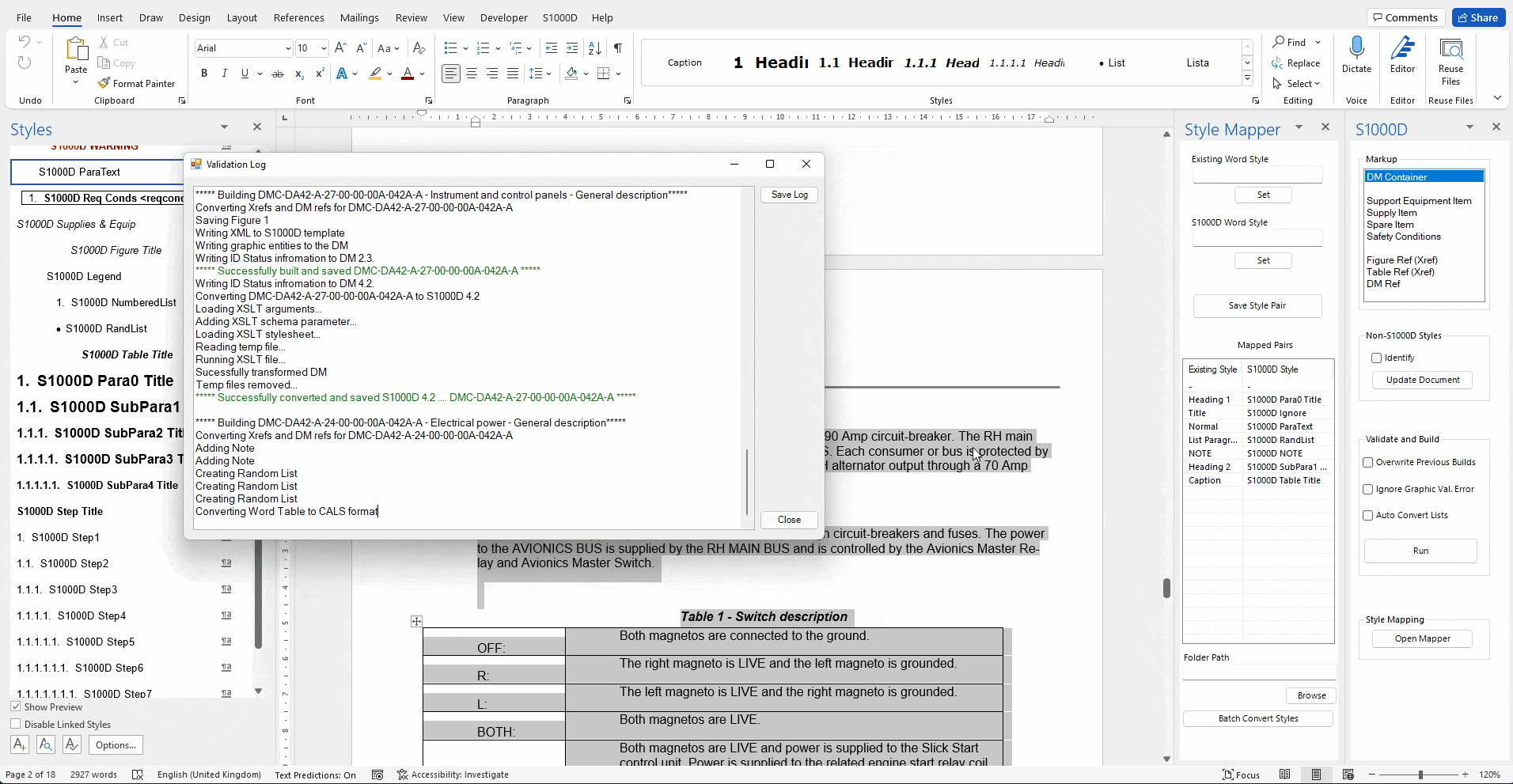Switch to Print Layout view in status bar

(1316, 775)
